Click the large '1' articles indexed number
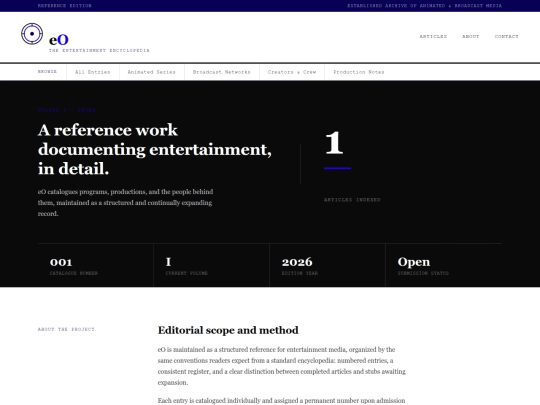Viewport: 540px width, 405px height. click(x=334, y=143)
